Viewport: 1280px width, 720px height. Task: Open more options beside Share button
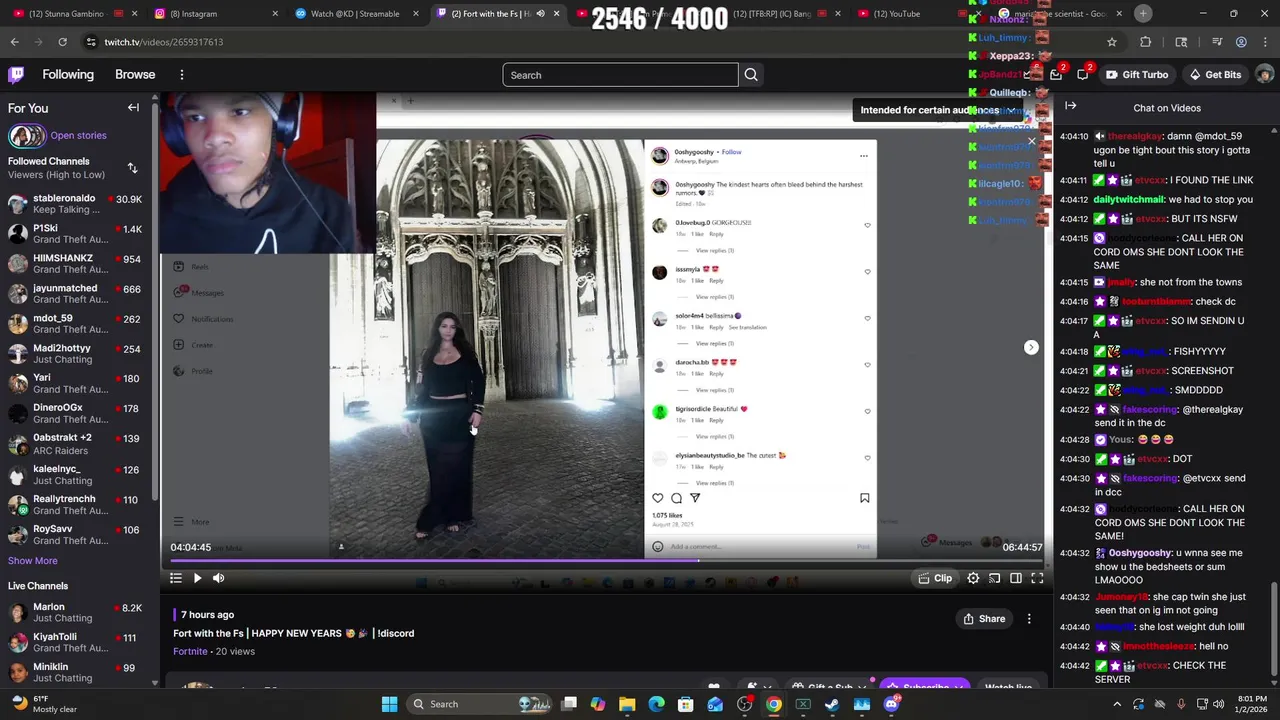1029,619
